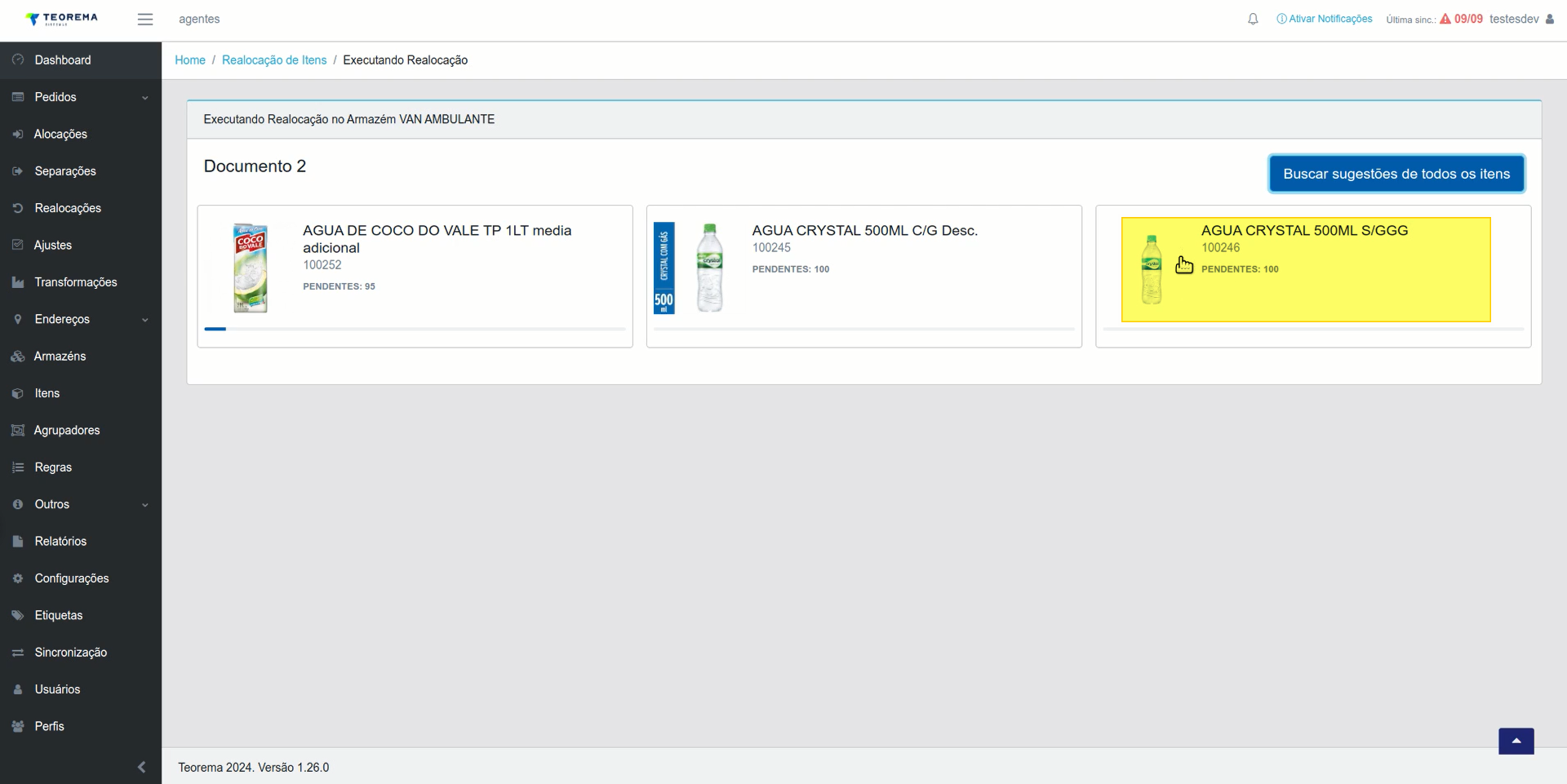Open the Crystal S/GGG bottle thumbnail

click(x=1152, y=269)
